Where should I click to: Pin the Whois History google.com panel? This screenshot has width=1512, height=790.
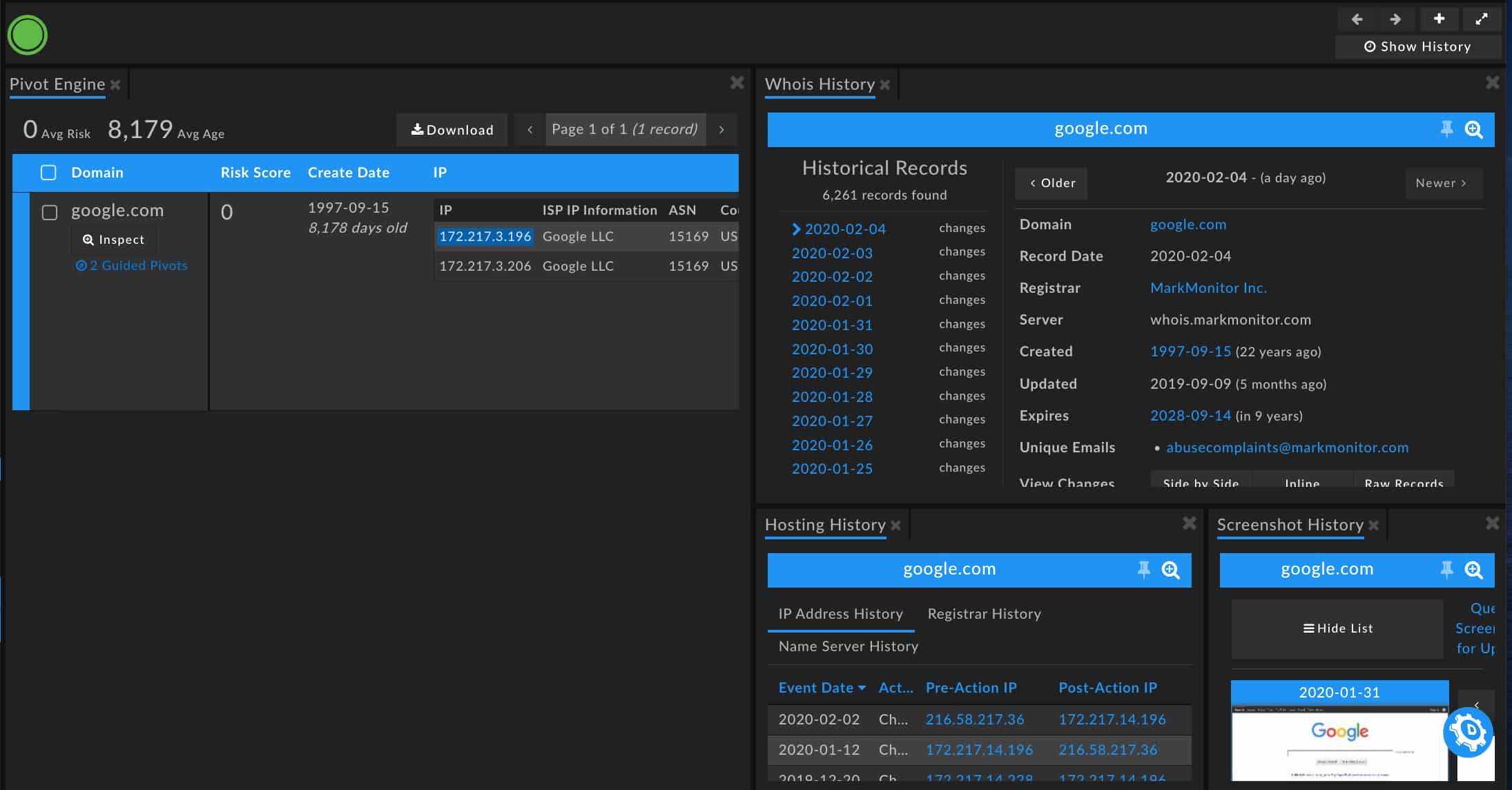coord(1446,129)
